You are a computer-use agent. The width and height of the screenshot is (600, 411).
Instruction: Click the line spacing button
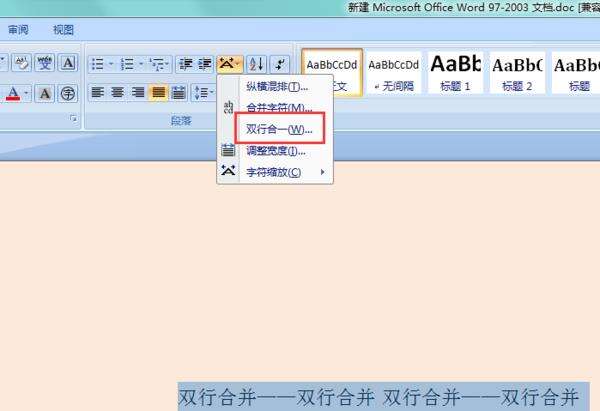click(x=203, y=93)
